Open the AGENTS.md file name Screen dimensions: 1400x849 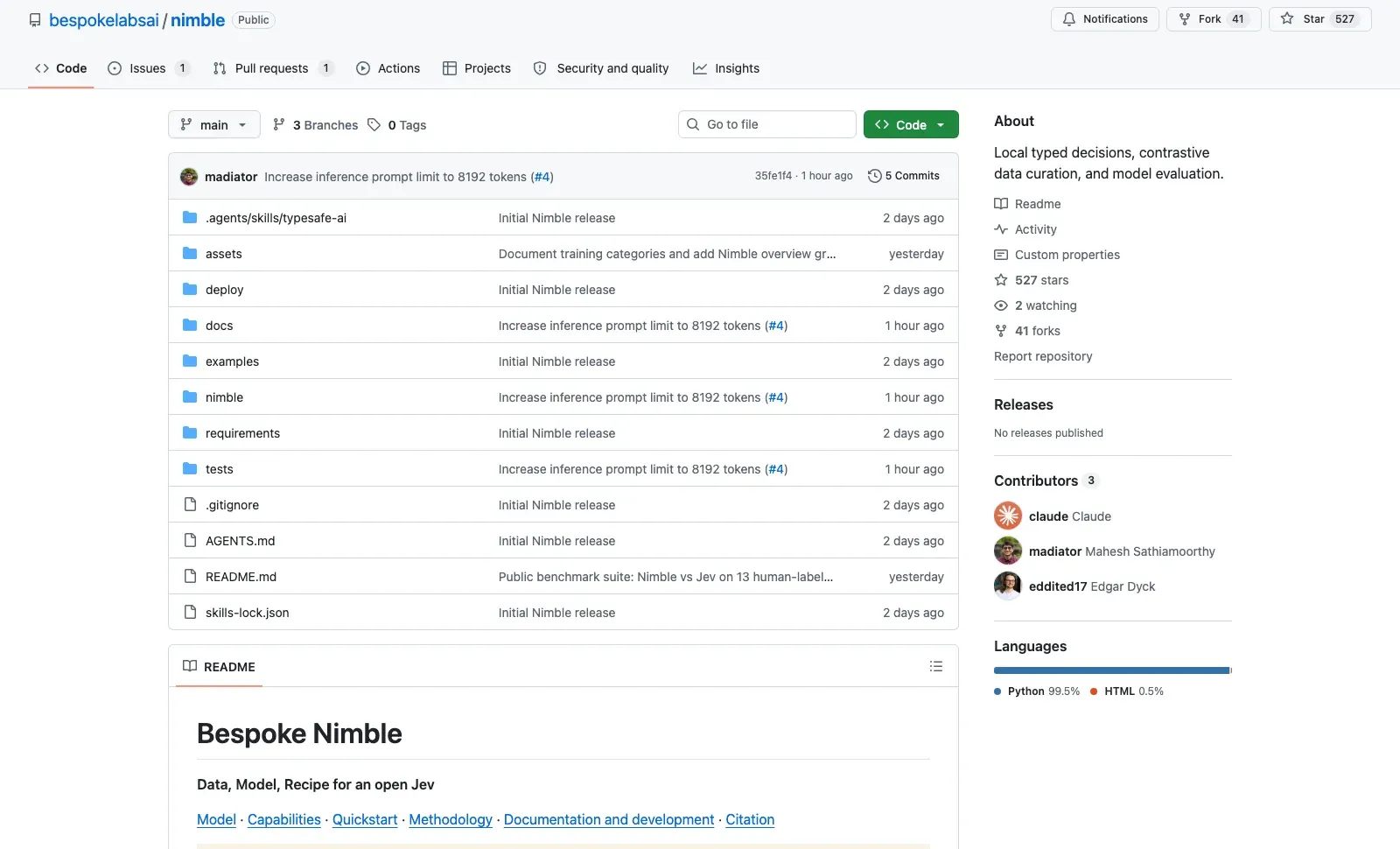click(x=240, y=541)
